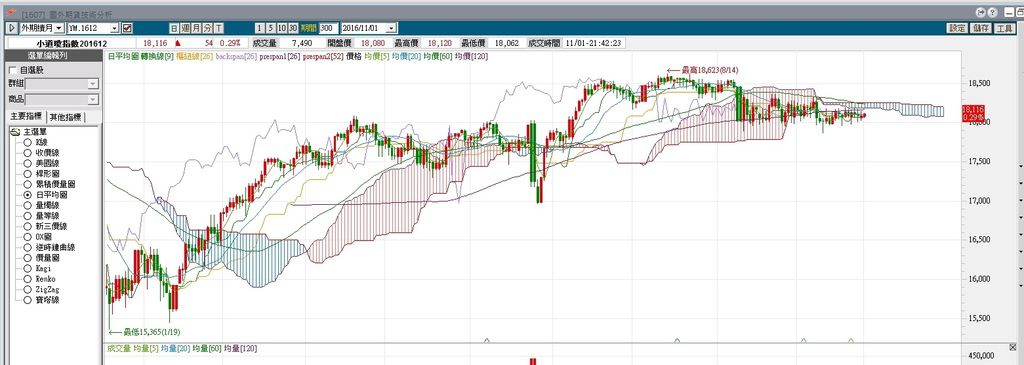Image resolution: width=1024 pixels, height=365 pixels.
Task: Switch to the 其他指標 tab
Action: (66, 117)
